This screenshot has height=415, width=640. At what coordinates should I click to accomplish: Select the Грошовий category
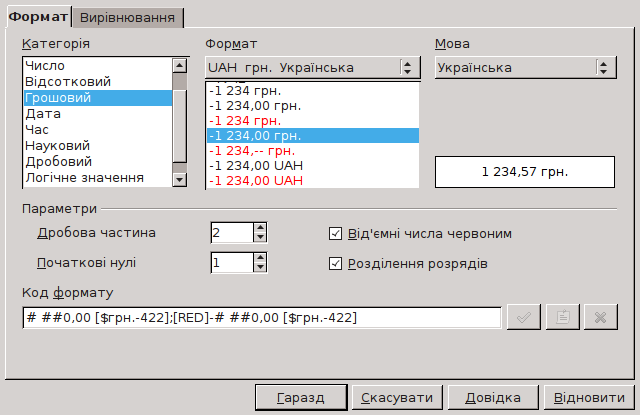98,98
